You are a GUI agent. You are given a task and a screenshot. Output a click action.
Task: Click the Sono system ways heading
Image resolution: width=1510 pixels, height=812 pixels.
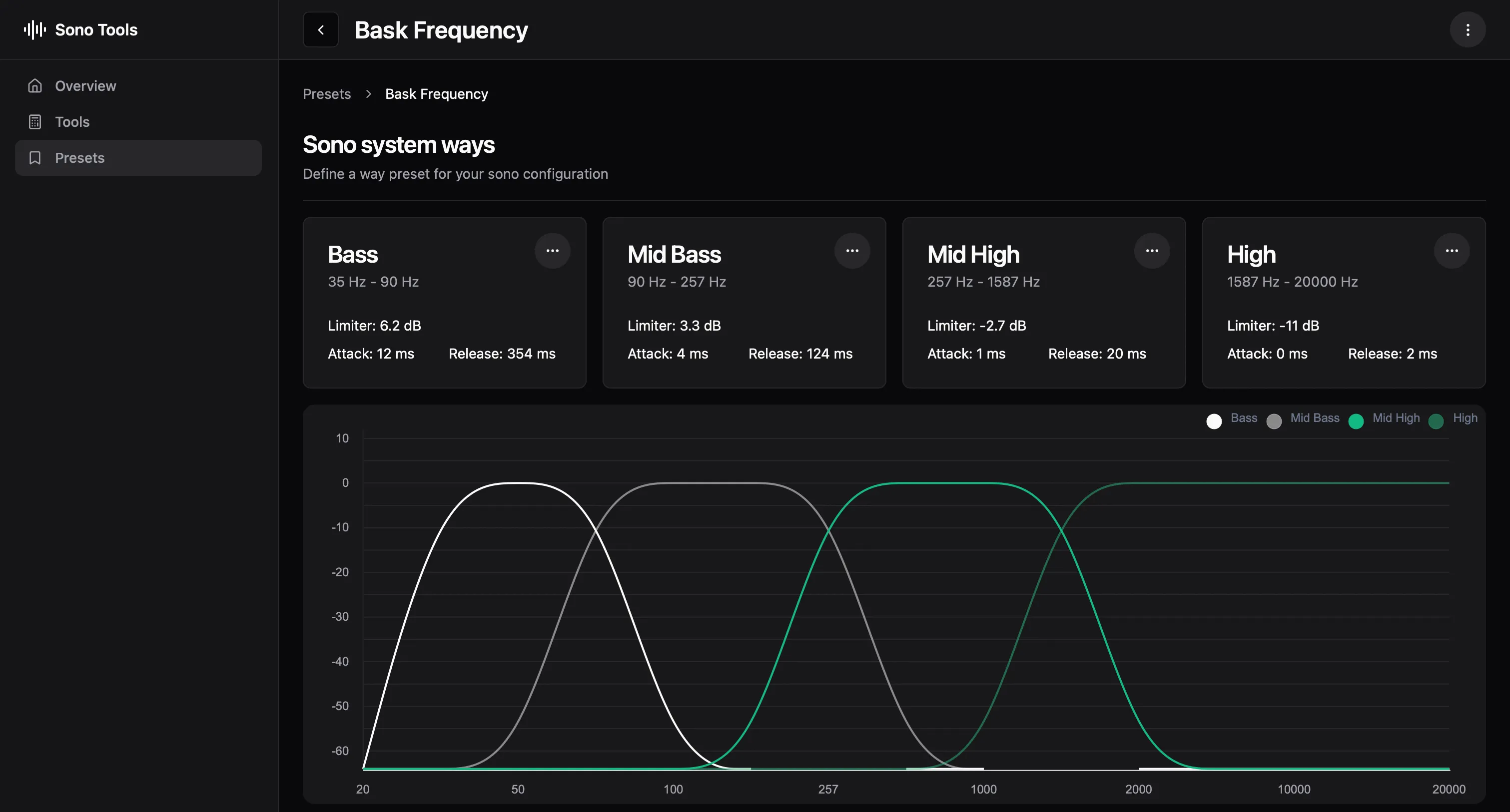coord(399,145)
